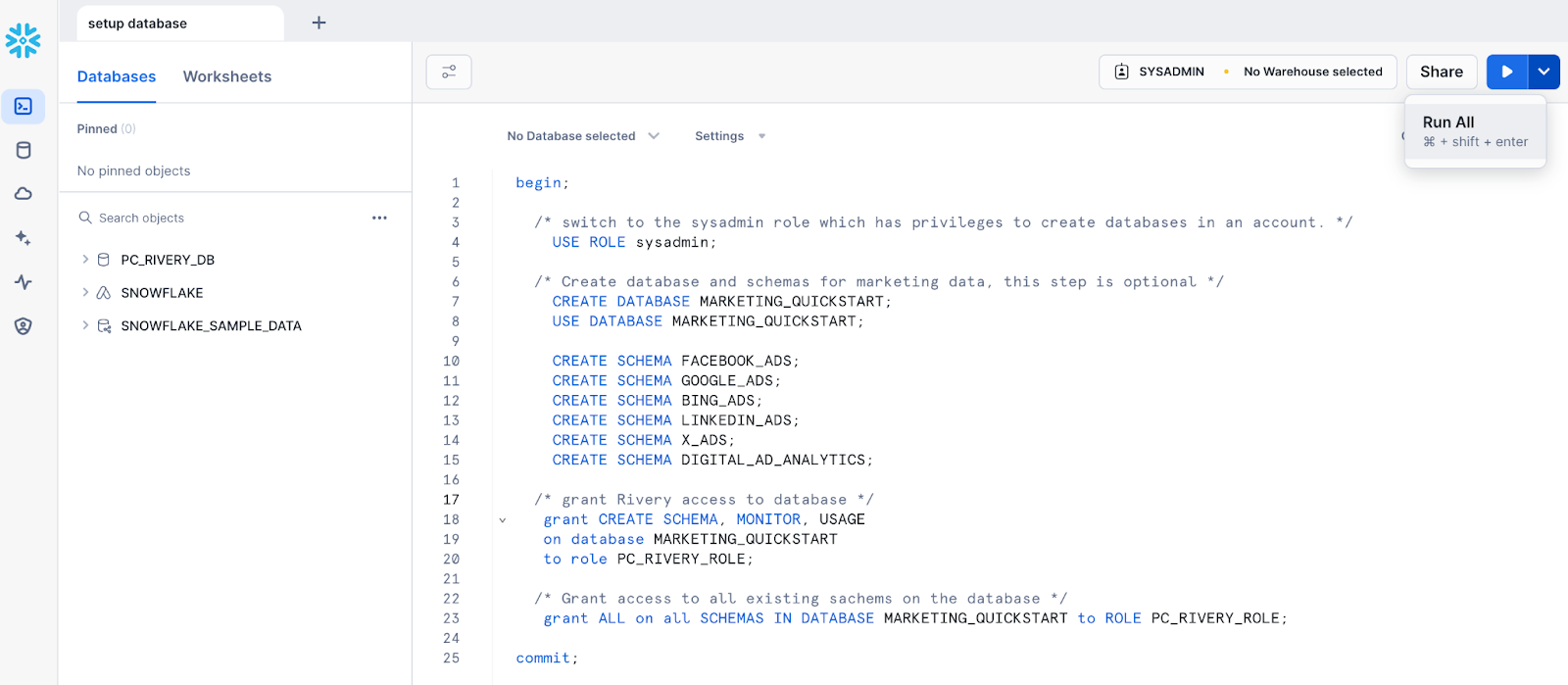Click line number 17 in the gutter
Screen dimensions: 1568x685
(451, 500)
